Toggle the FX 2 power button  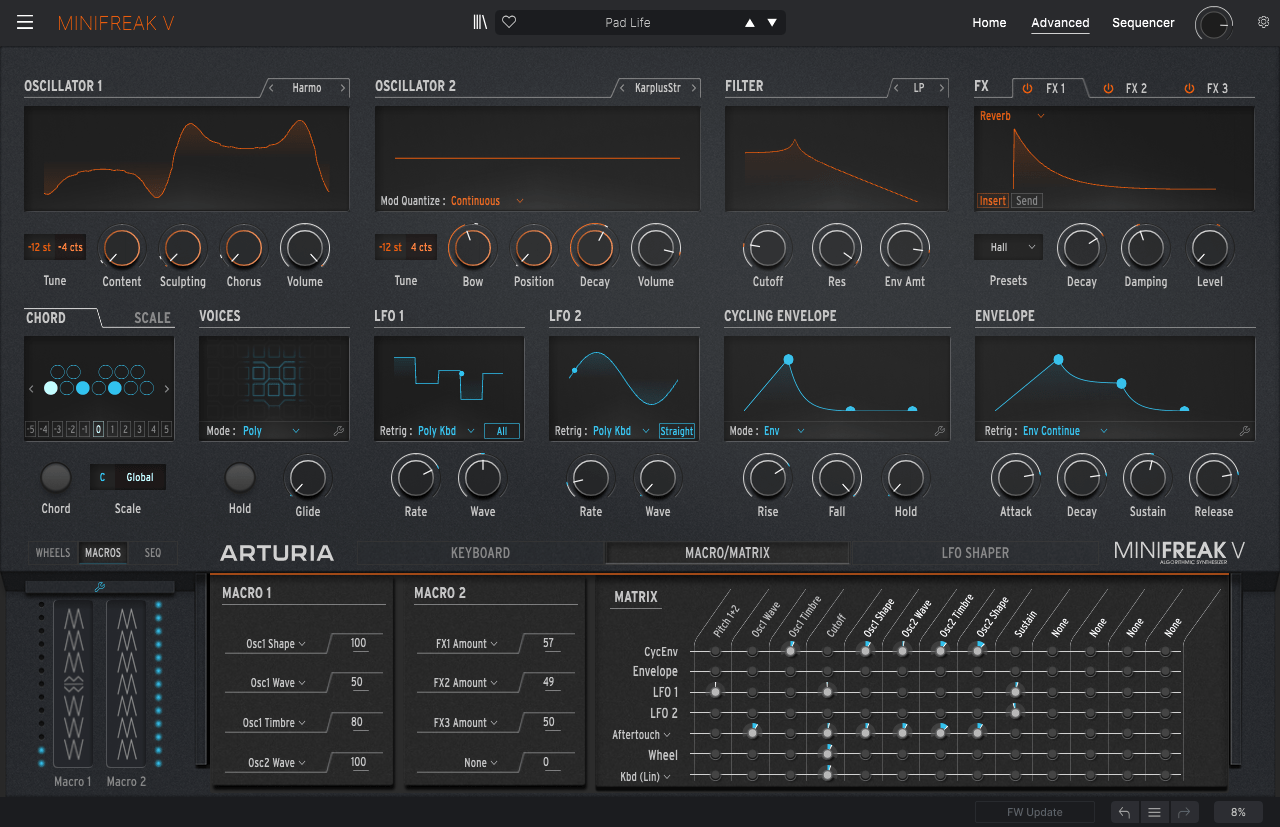(x=1108, y=88)
